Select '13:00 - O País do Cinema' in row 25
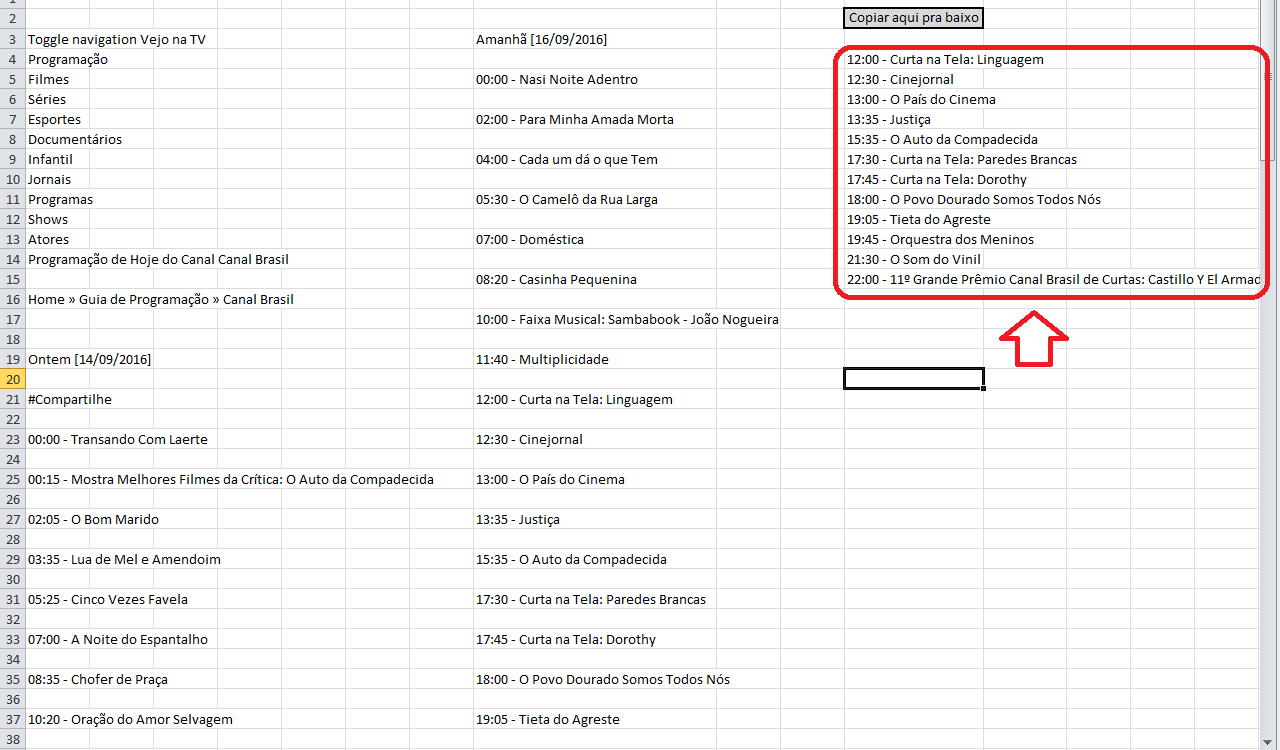The height and width of the screenshot is (750, 1280). click(x=550, y=479)
